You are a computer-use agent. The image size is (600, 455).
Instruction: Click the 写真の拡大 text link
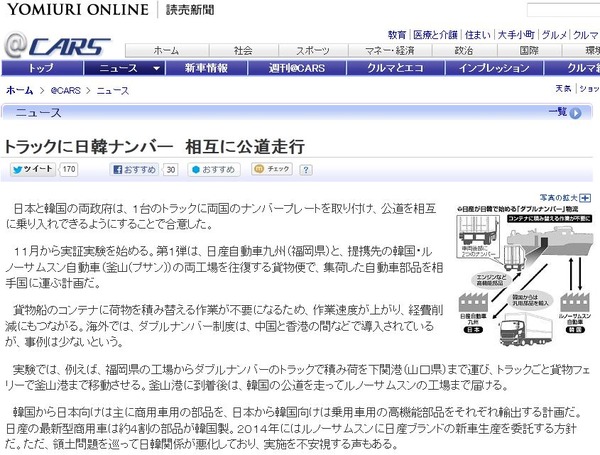(559, 197)
